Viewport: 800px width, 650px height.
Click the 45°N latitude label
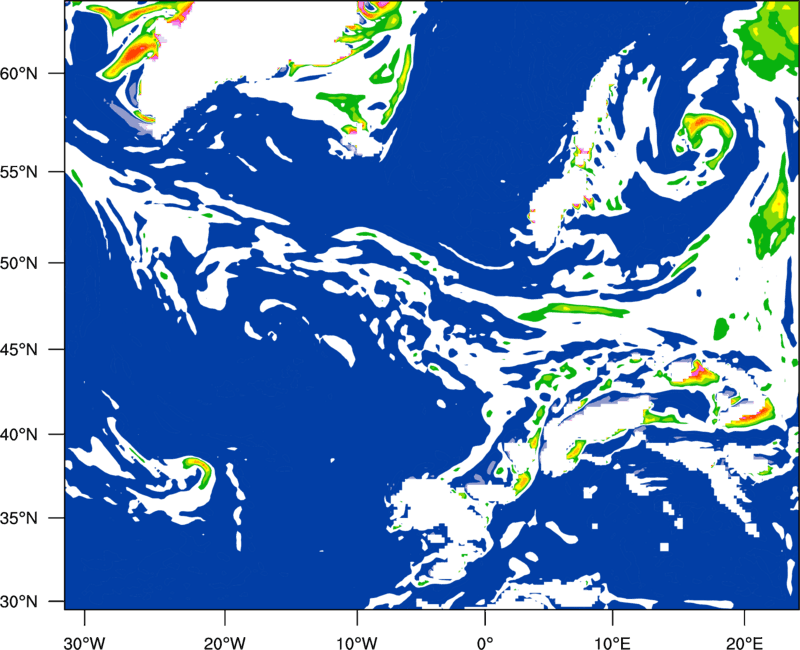pos(19,349)
